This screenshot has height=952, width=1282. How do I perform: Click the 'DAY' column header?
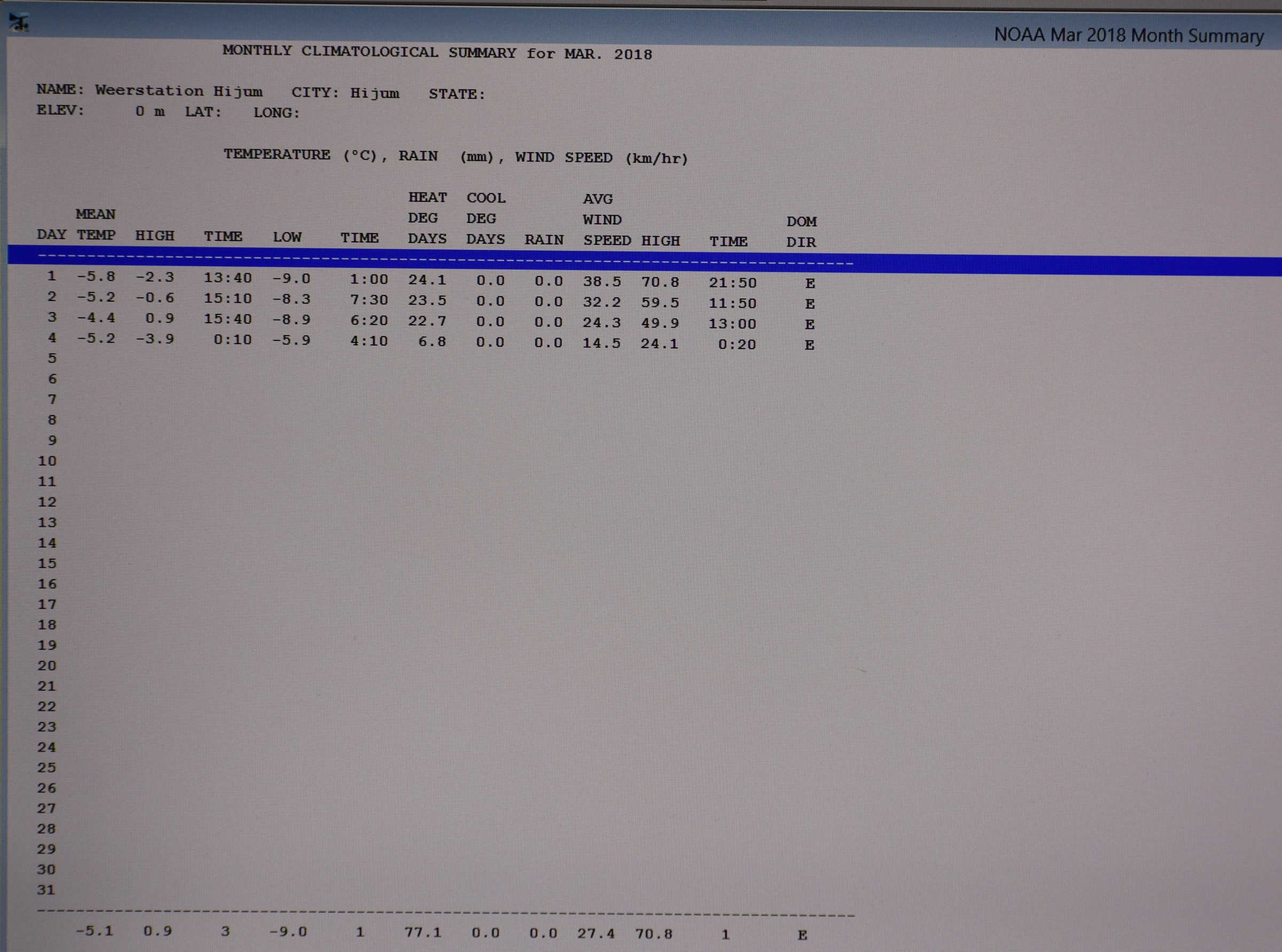click(x=51, y=235)
